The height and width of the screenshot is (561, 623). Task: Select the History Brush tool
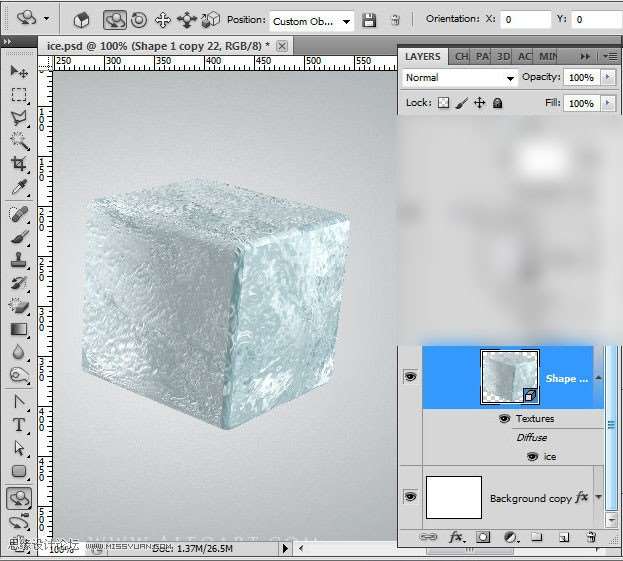[19, 284]
